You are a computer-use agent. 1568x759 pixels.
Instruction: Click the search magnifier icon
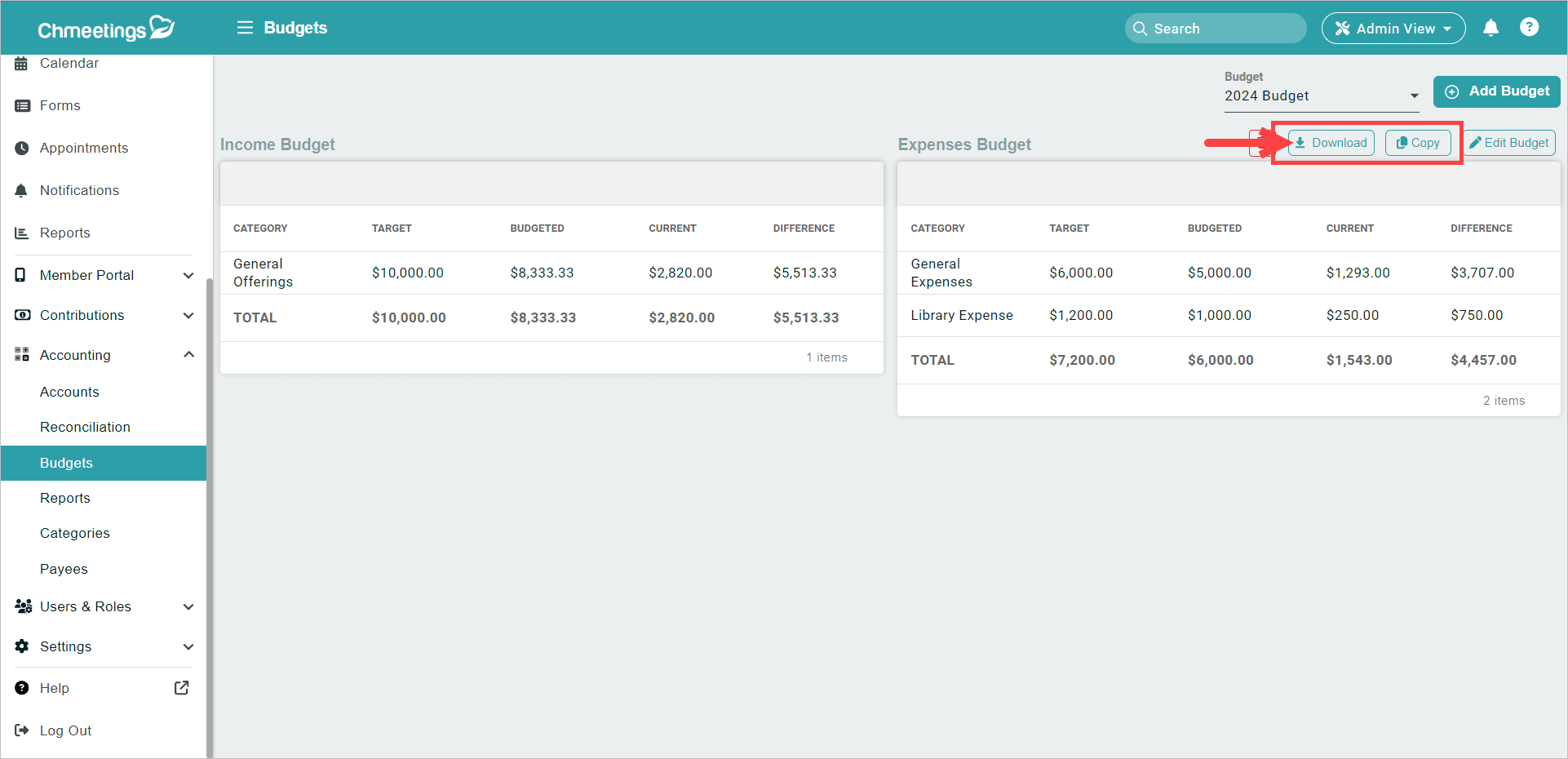pos(1140,29)
